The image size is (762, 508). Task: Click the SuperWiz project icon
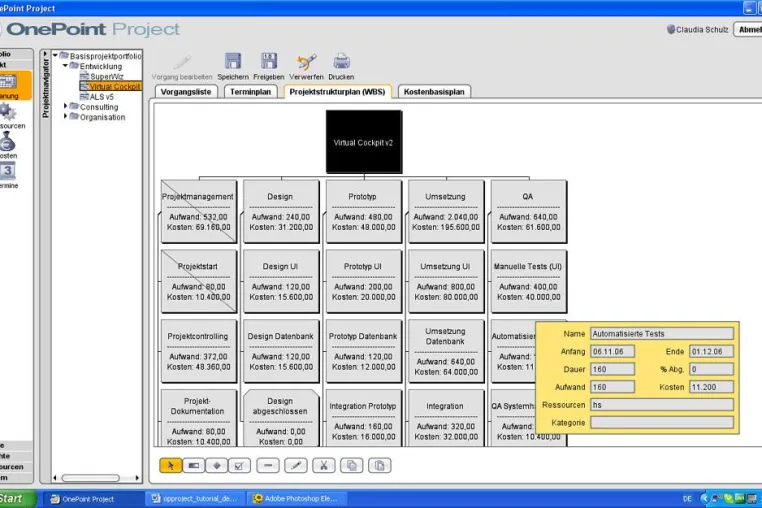point(84,76)
